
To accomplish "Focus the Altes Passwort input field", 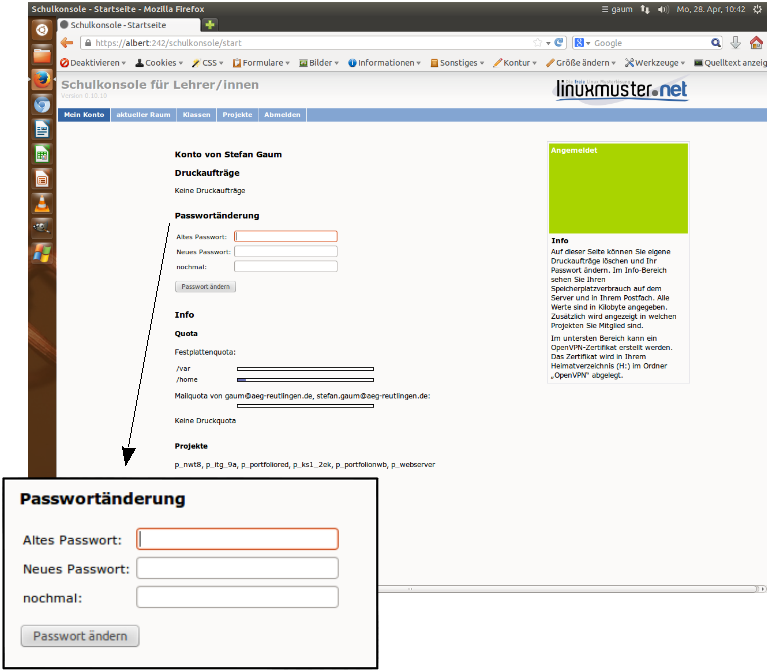I will tap(286, 237).
